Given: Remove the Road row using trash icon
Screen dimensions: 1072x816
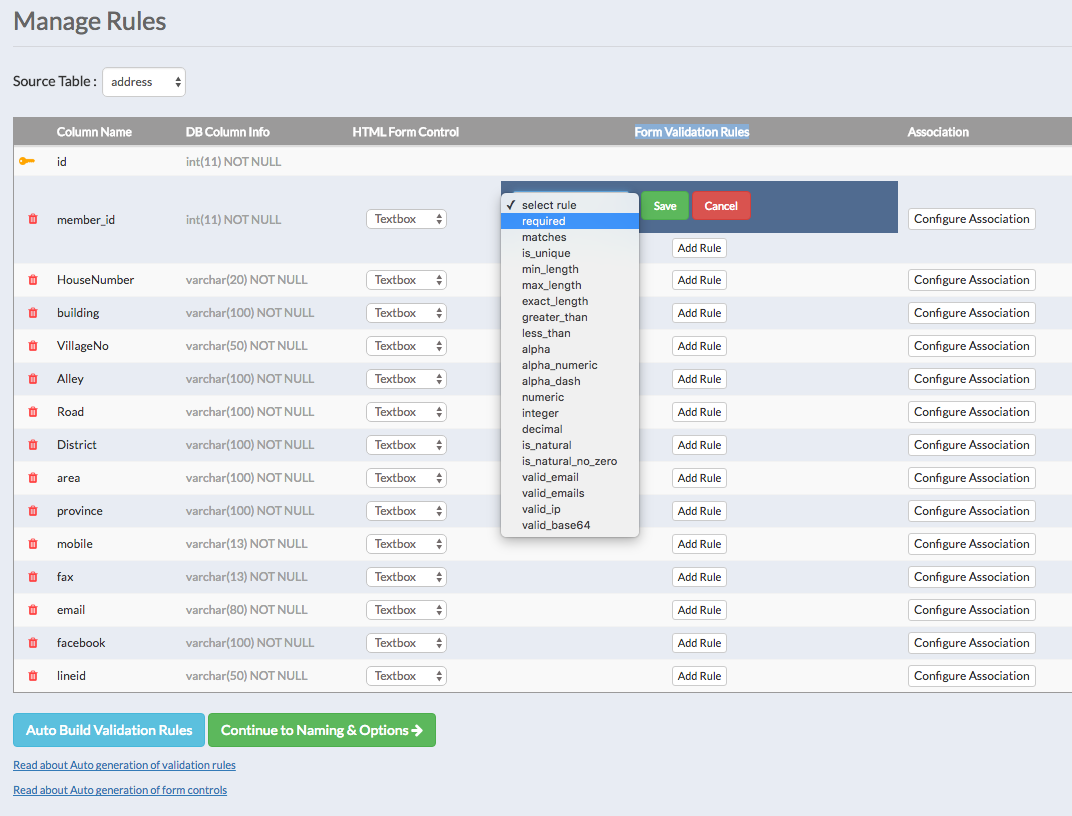Looking at the screenshot, I should (33, 412).
